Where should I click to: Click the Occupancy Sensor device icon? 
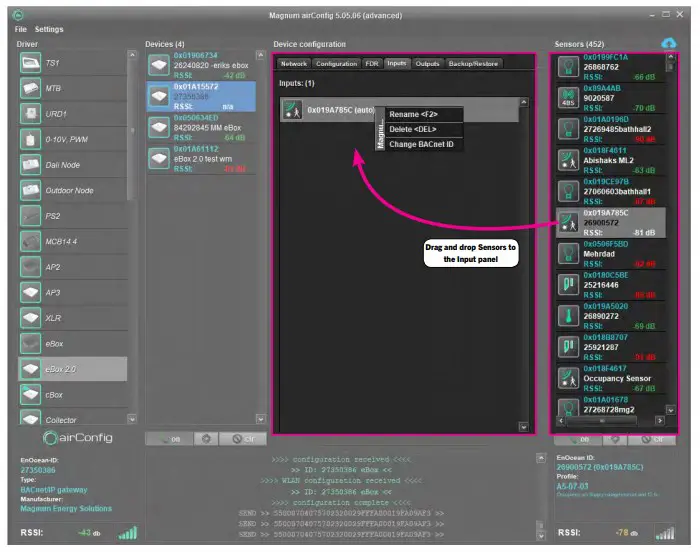(567, 376)
